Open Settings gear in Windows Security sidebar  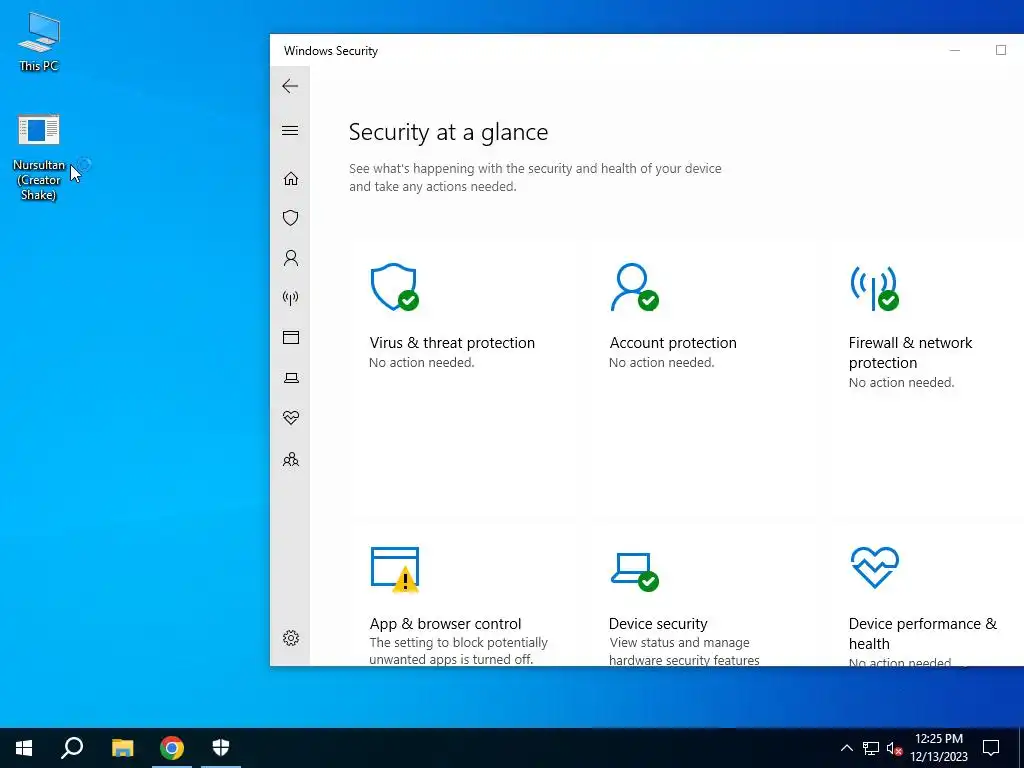pos(291,638)
